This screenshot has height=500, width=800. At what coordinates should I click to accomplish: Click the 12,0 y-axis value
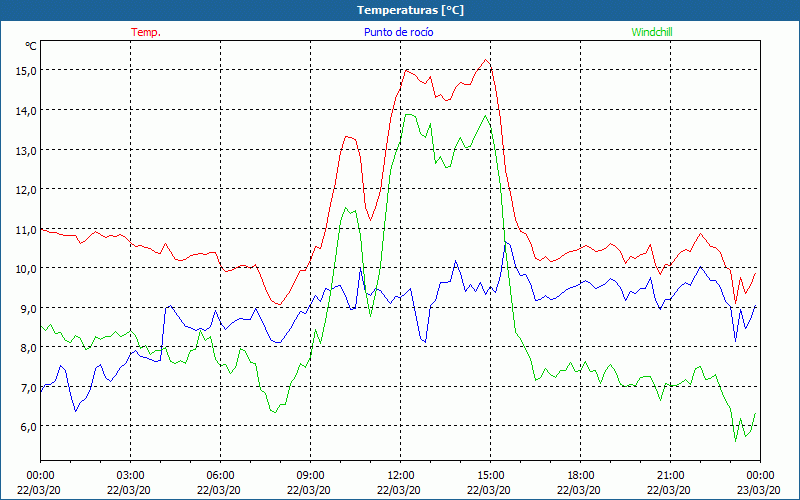click(26, 189)
